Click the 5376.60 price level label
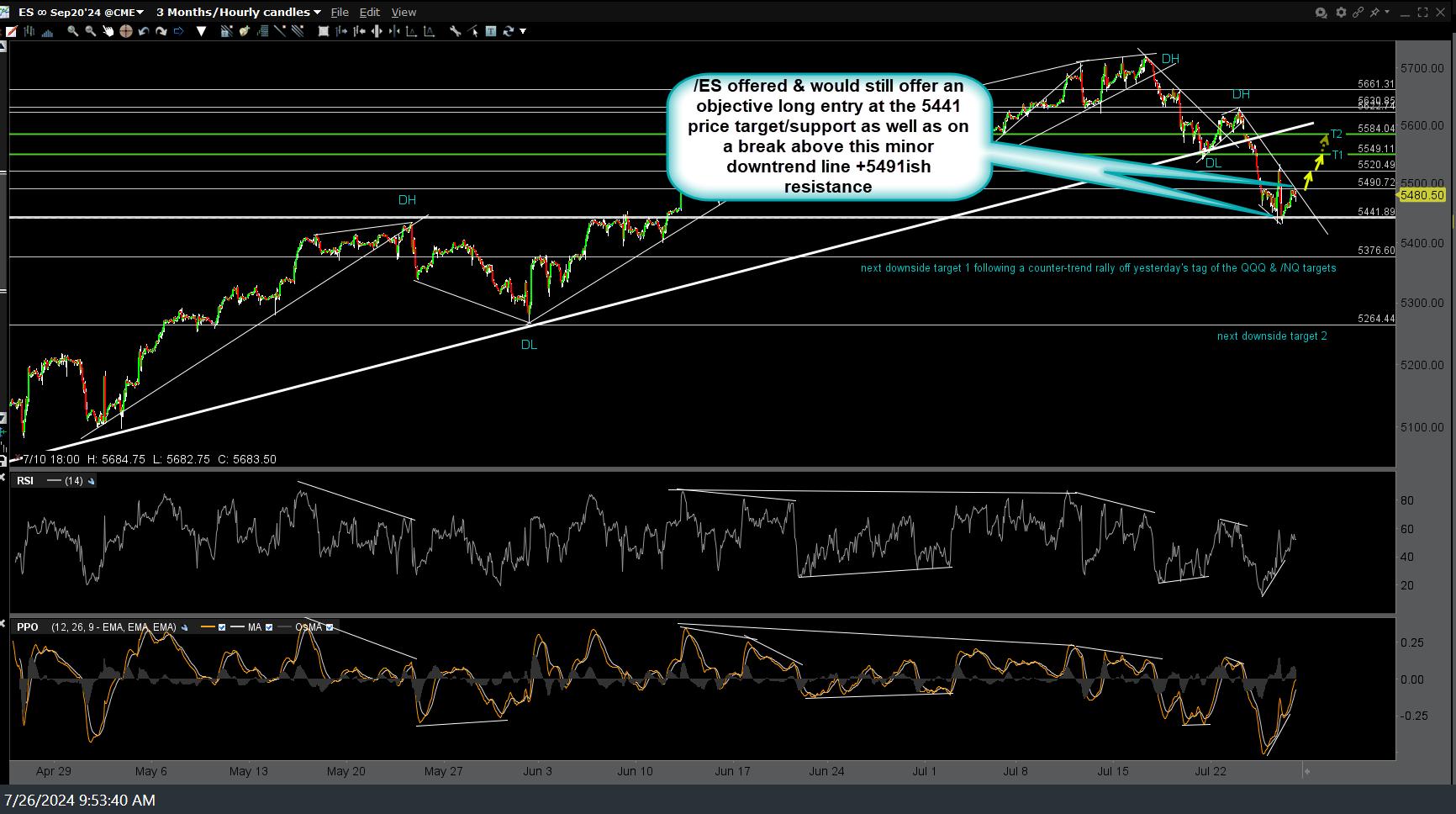The width and height of the screenshot is (1456, 814). tap(1376, 251)
